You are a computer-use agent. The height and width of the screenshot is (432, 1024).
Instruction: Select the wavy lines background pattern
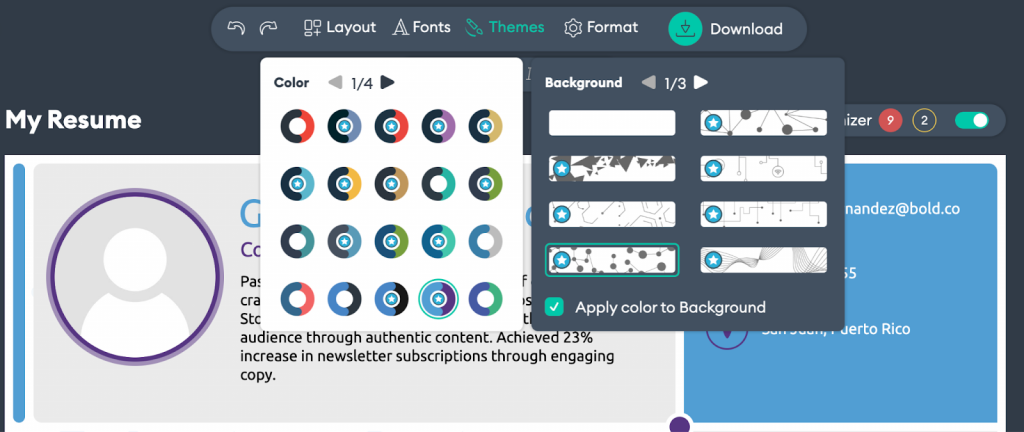[x=764, y=260]
